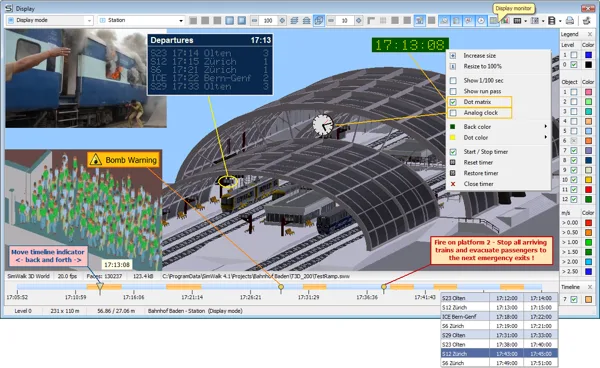The height and width of the screenshot is (368, 600).
Task: Click the Reset timer icon in menu
Action: click(453, 162)
